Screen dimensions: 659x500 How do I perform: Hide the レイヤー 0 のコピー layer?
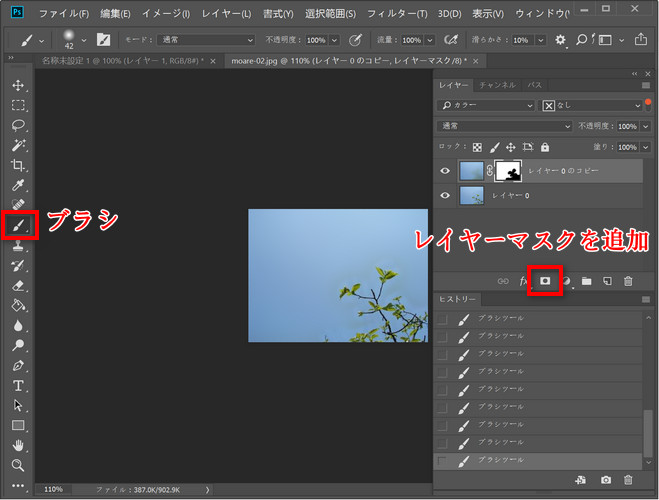pyautogui.click(x=445, y=171)
